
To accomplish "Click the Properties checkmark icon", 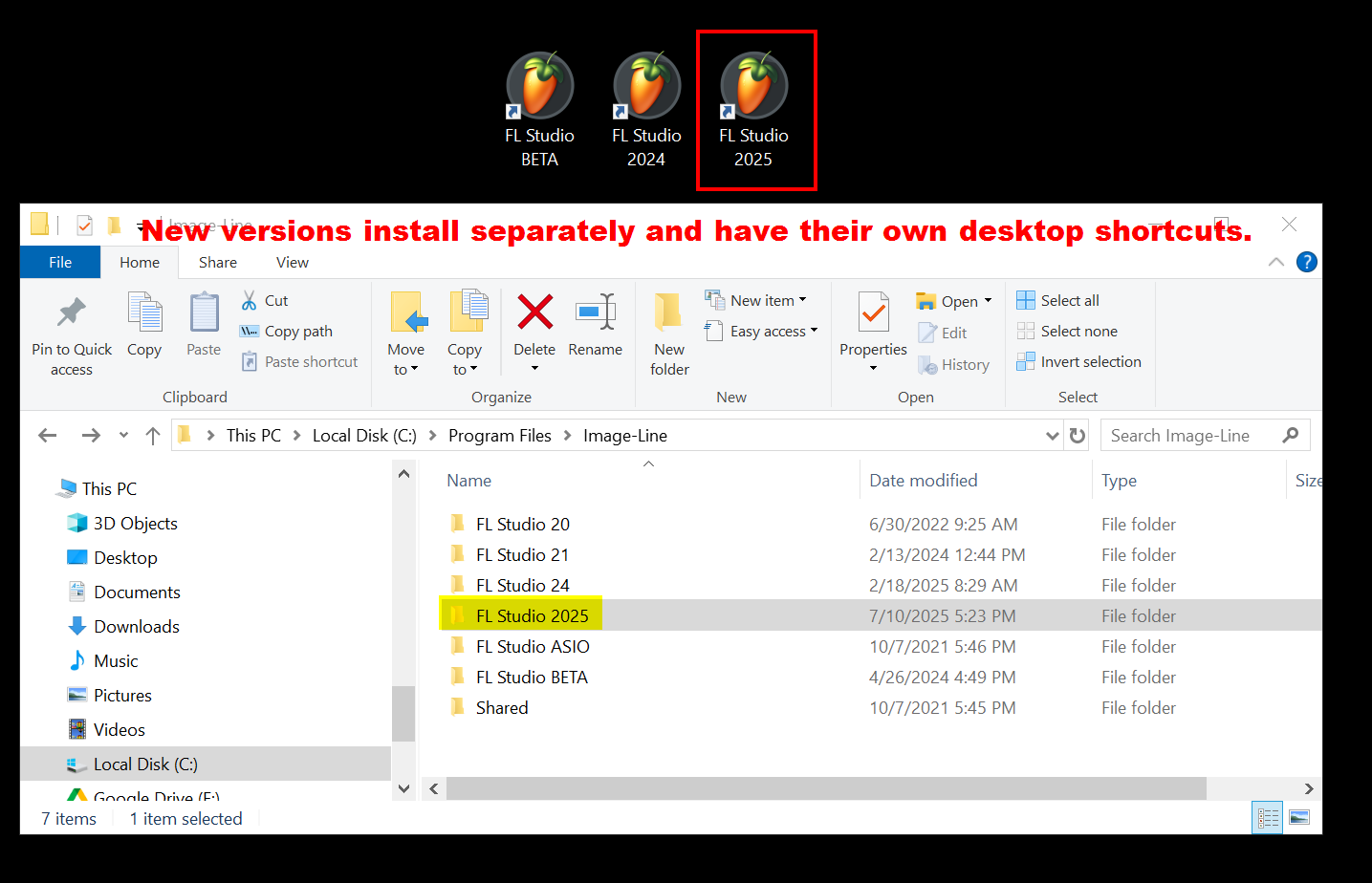I will pyautogui.click(x=873, y=312).
